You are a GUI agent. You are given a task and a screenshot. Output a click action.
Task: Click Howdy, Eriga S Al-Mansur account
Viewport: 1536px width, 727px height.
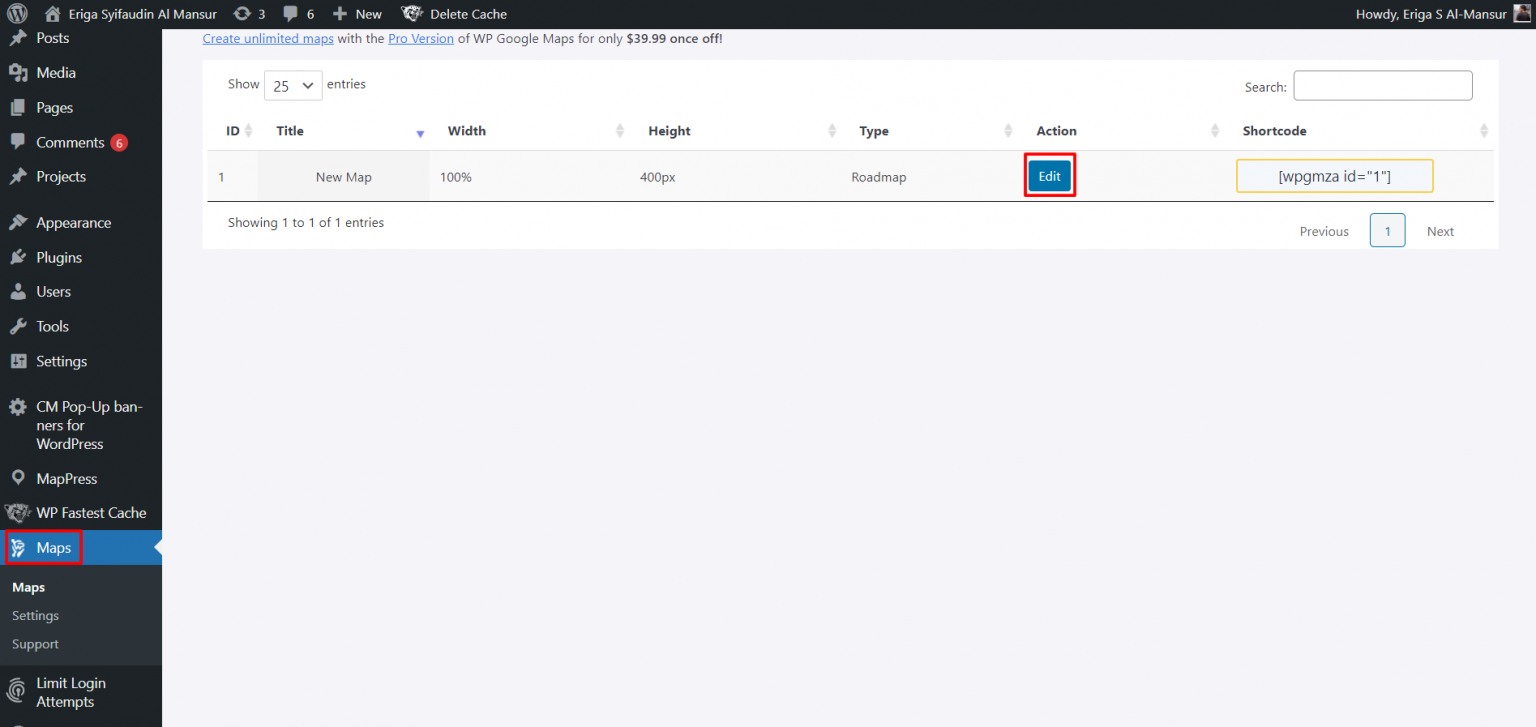1430,14
